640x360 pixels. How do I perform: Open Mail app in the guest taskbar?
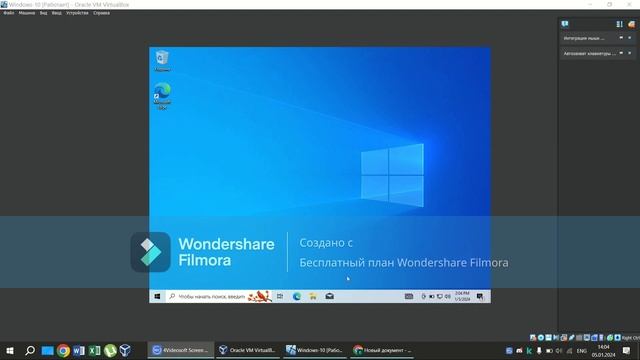pos(329,296)
